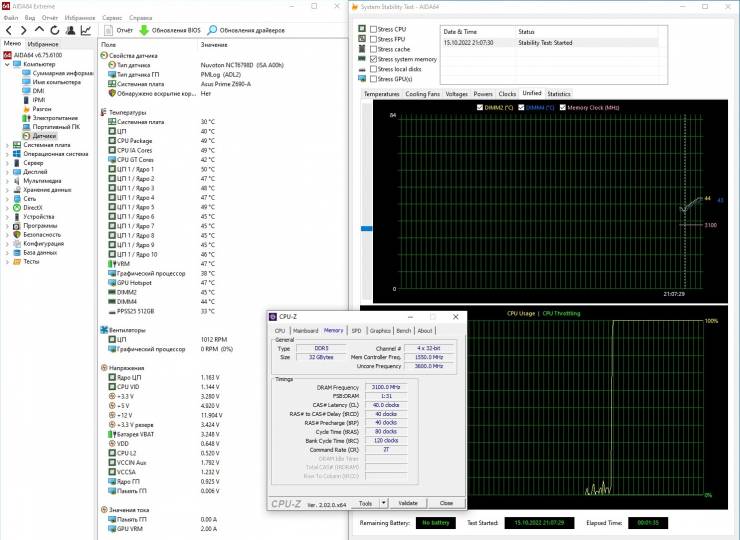This screenshot has height=540, width=740.
Task: Switch to the Clocks tab
Action: (x=507, y=94)
